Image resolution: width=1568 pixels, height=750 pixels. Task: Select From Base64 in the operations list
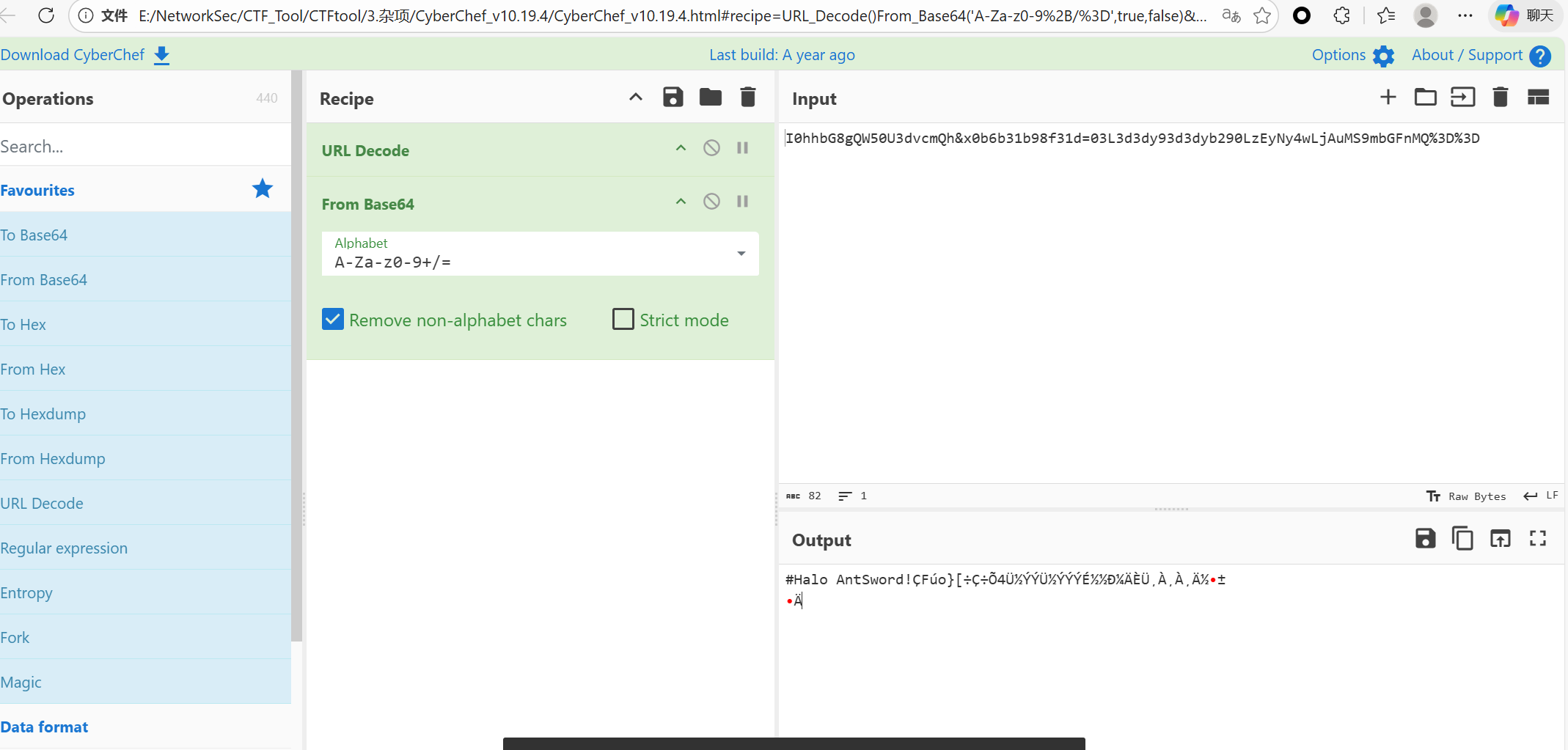click(145, 280)
